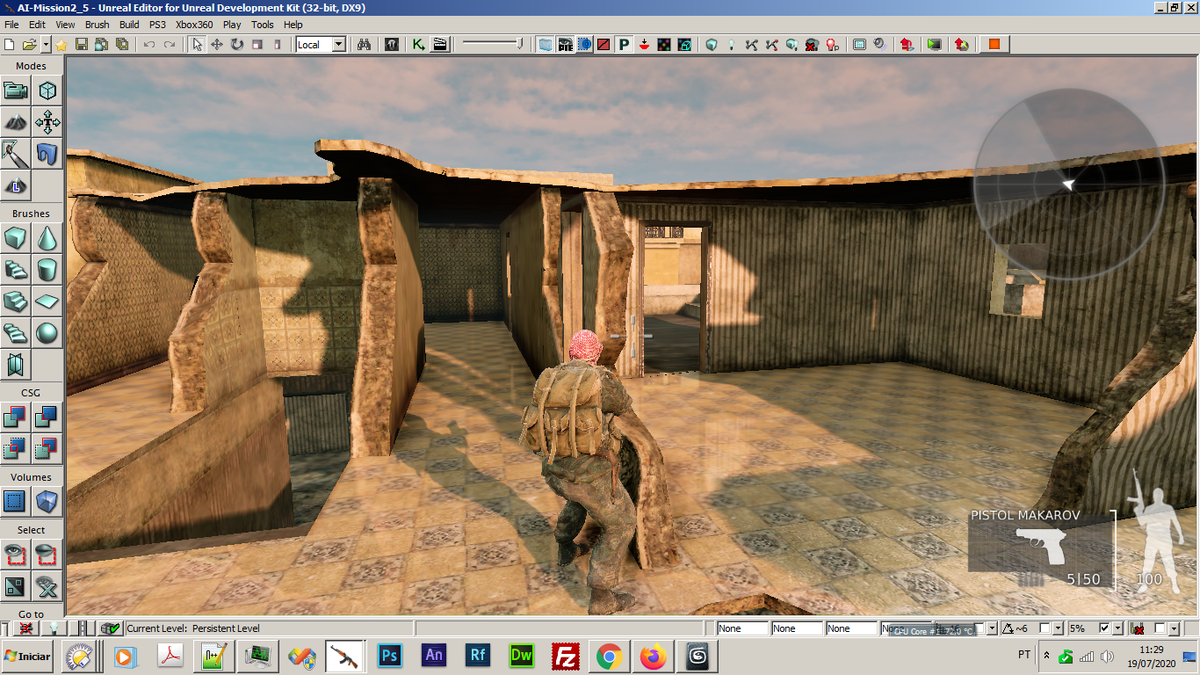Open Landscape mode tool

point(15,185)
